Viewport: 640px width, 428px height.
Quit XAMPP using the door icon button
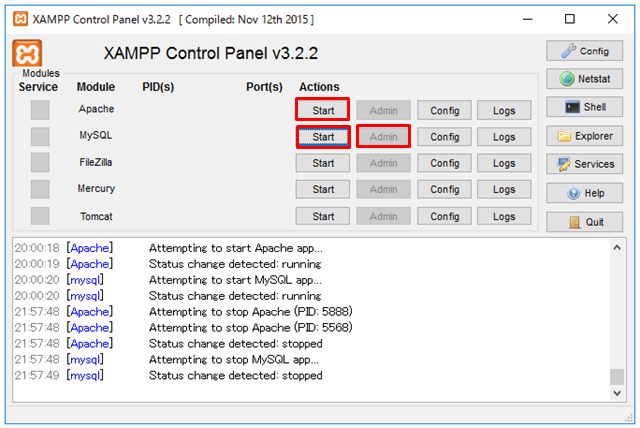[584, 222]
